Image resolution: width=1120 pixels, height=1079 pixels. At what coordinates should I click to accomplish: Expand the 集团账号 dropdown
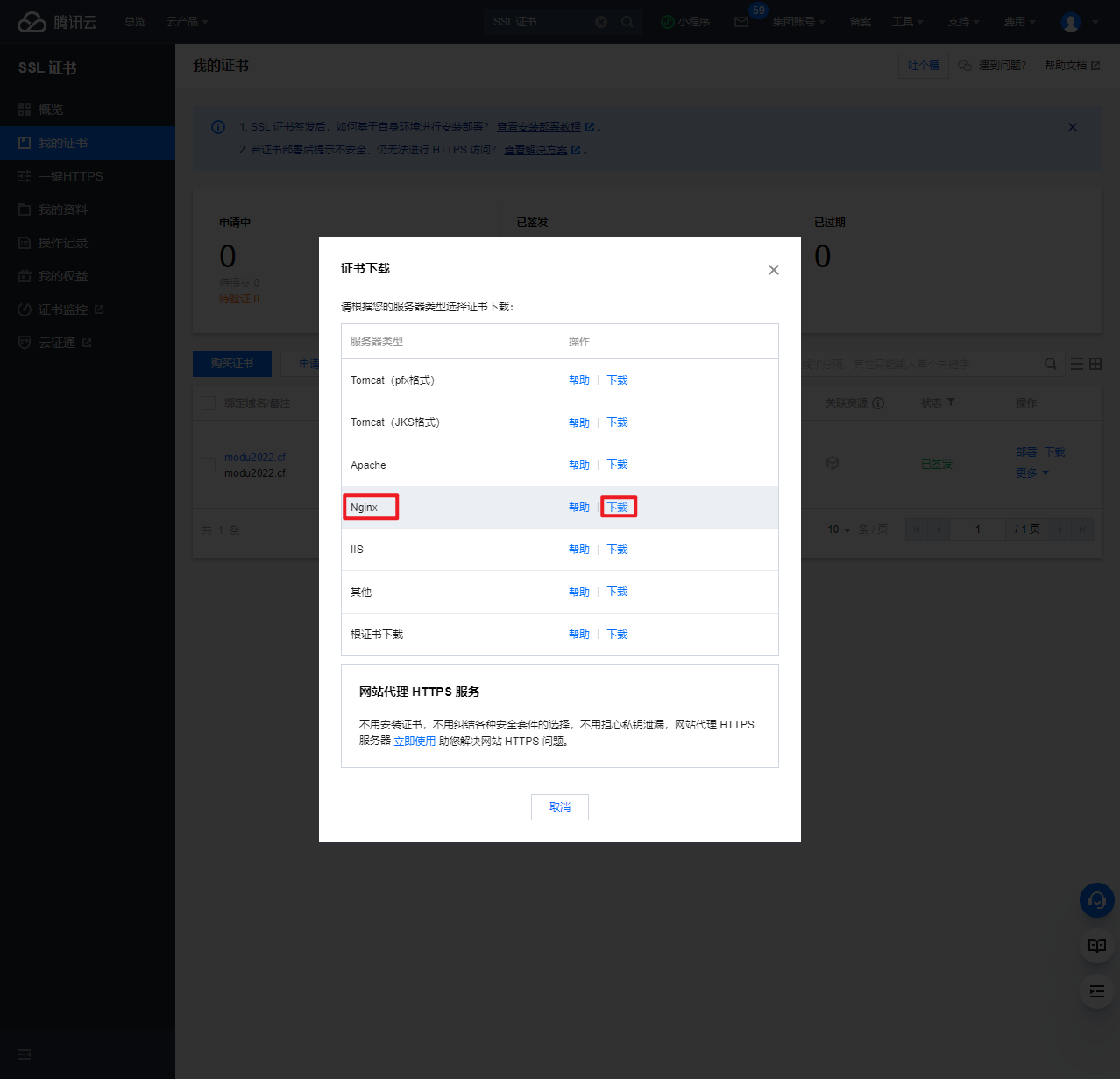(798, 22)
